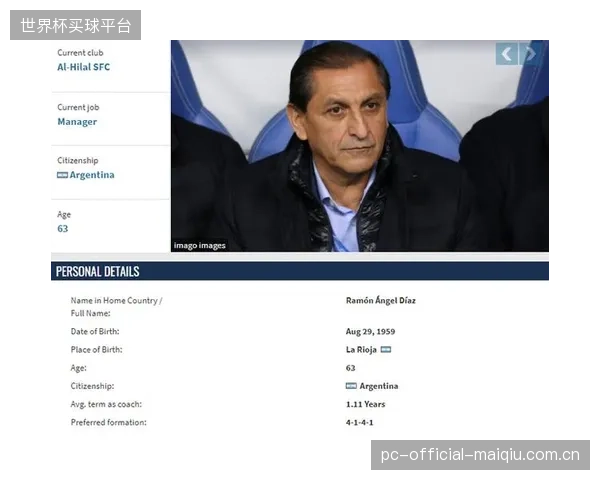The height and width of the screenshot is (480, 600).
Task: Click the La Rioja birthplace text
Action: point(361,349)
